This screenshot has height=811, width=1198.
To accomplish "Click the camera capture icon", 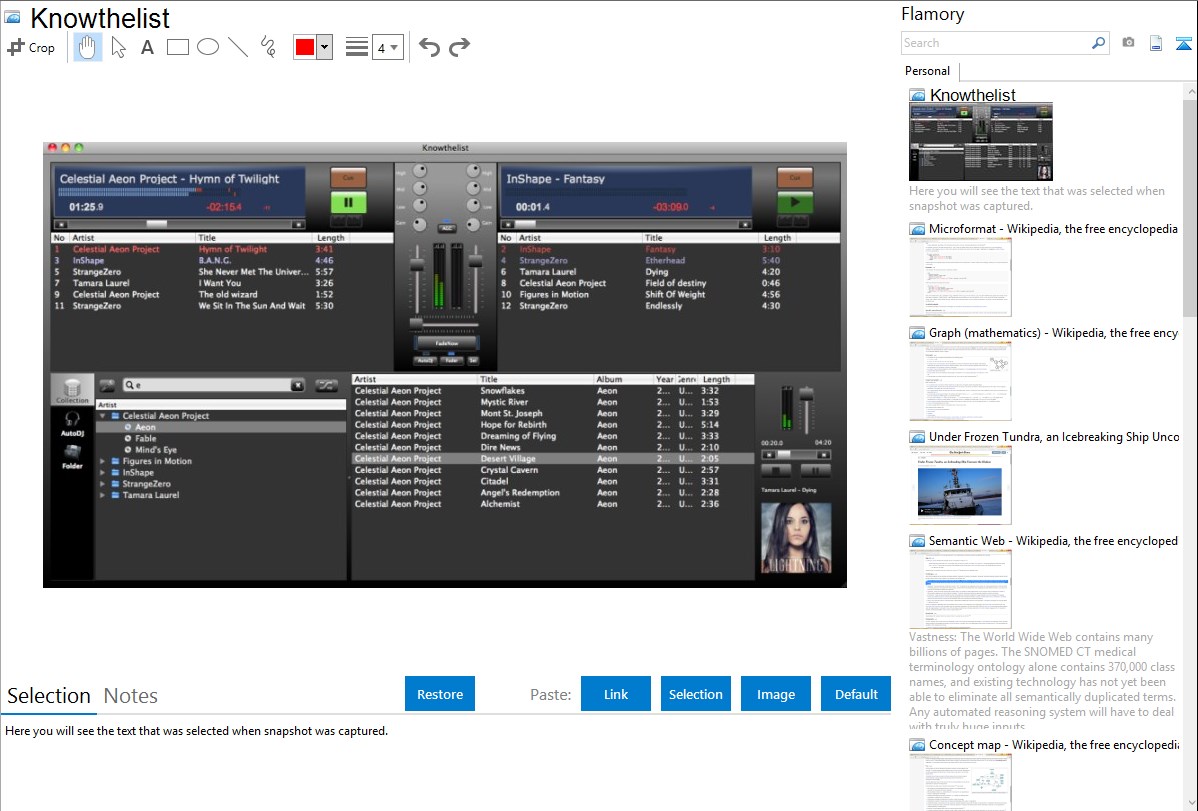I will point(1128,43).
